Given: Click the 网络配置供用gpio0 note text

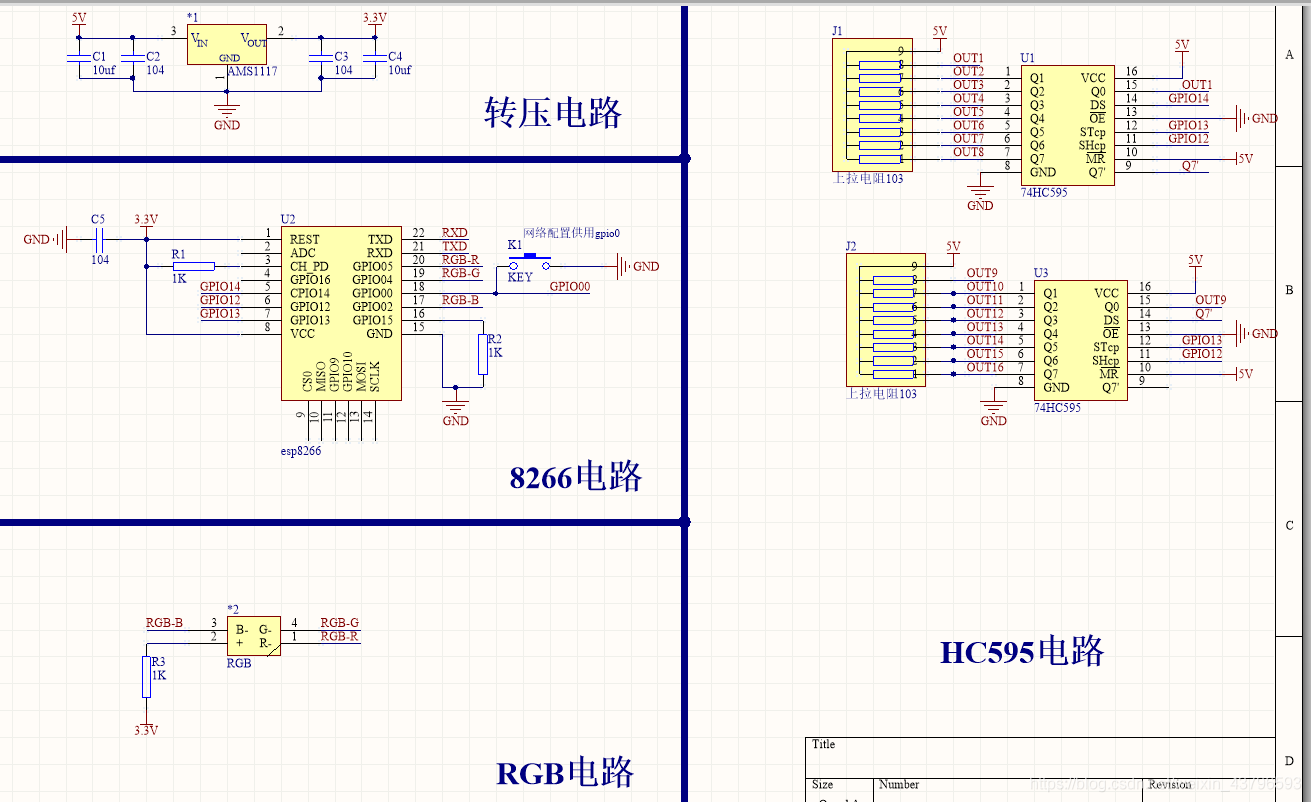Looking at the screenshot, I should coord(571,232).
